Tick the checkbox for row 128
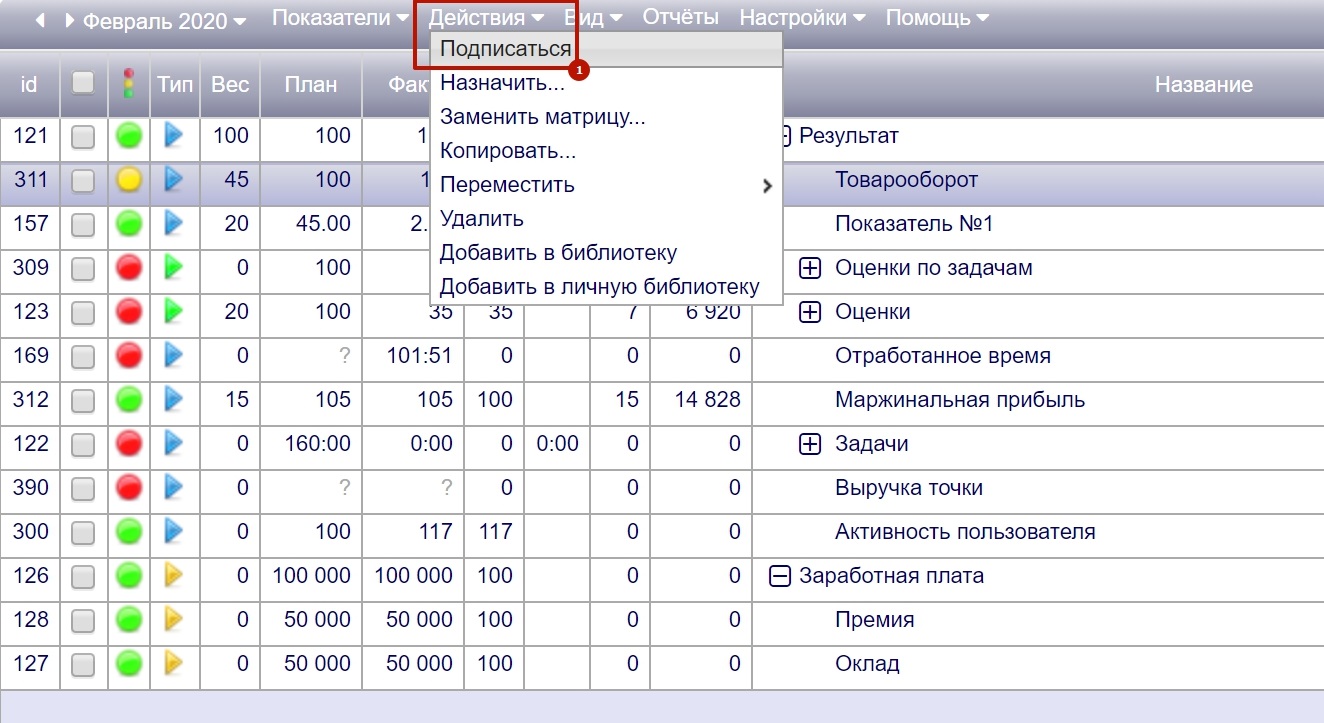 tap(83, 621)
